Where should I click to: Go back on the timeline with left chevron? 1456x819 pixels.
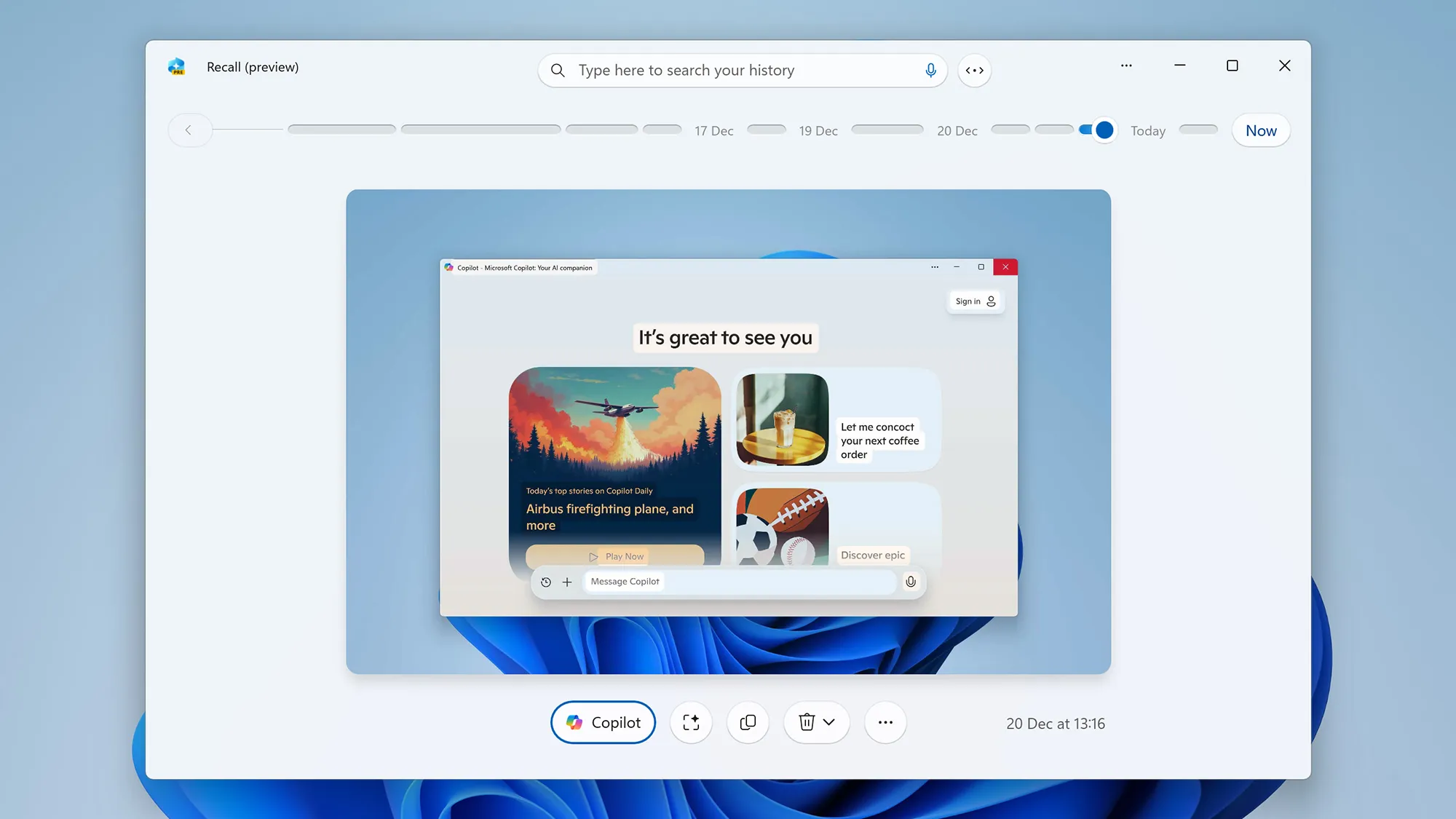coord(189,130)
